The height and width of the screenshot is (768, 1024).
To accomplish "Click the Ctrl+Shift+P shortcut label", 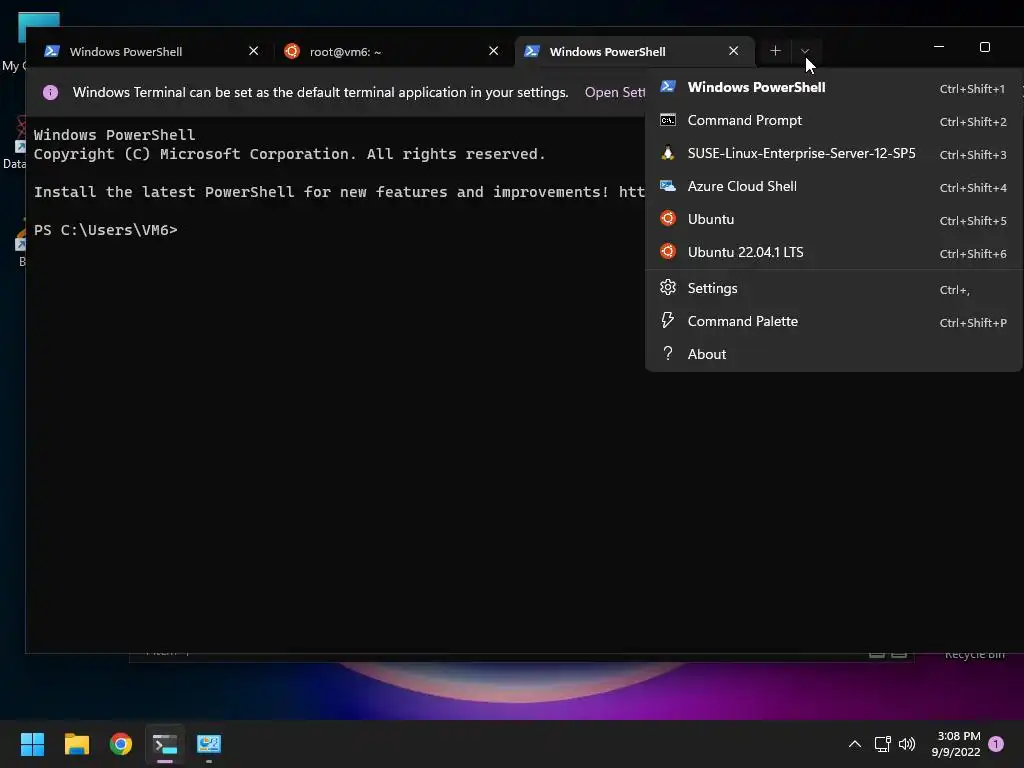I will point(973,323).
